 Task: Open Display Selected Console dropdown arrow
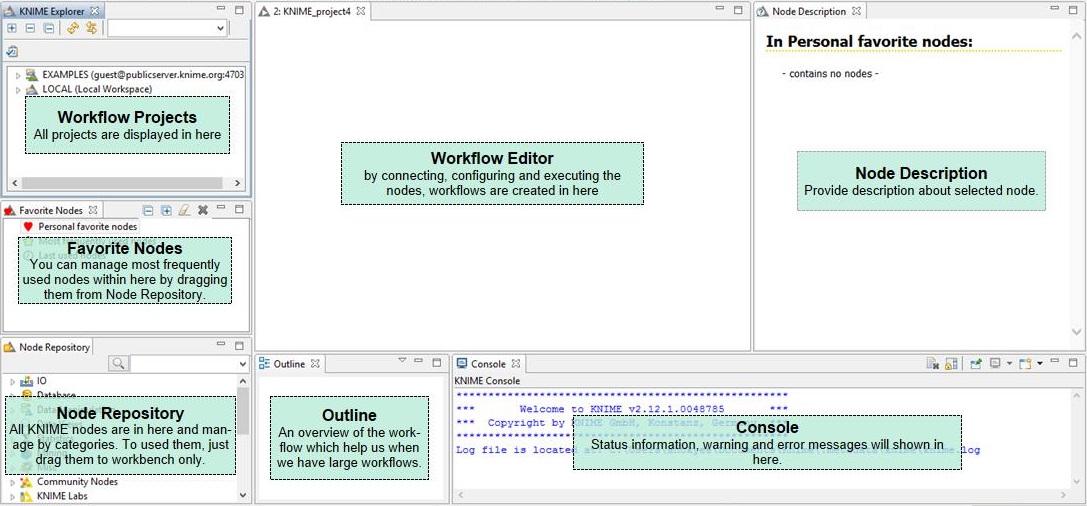[1009, 363]
